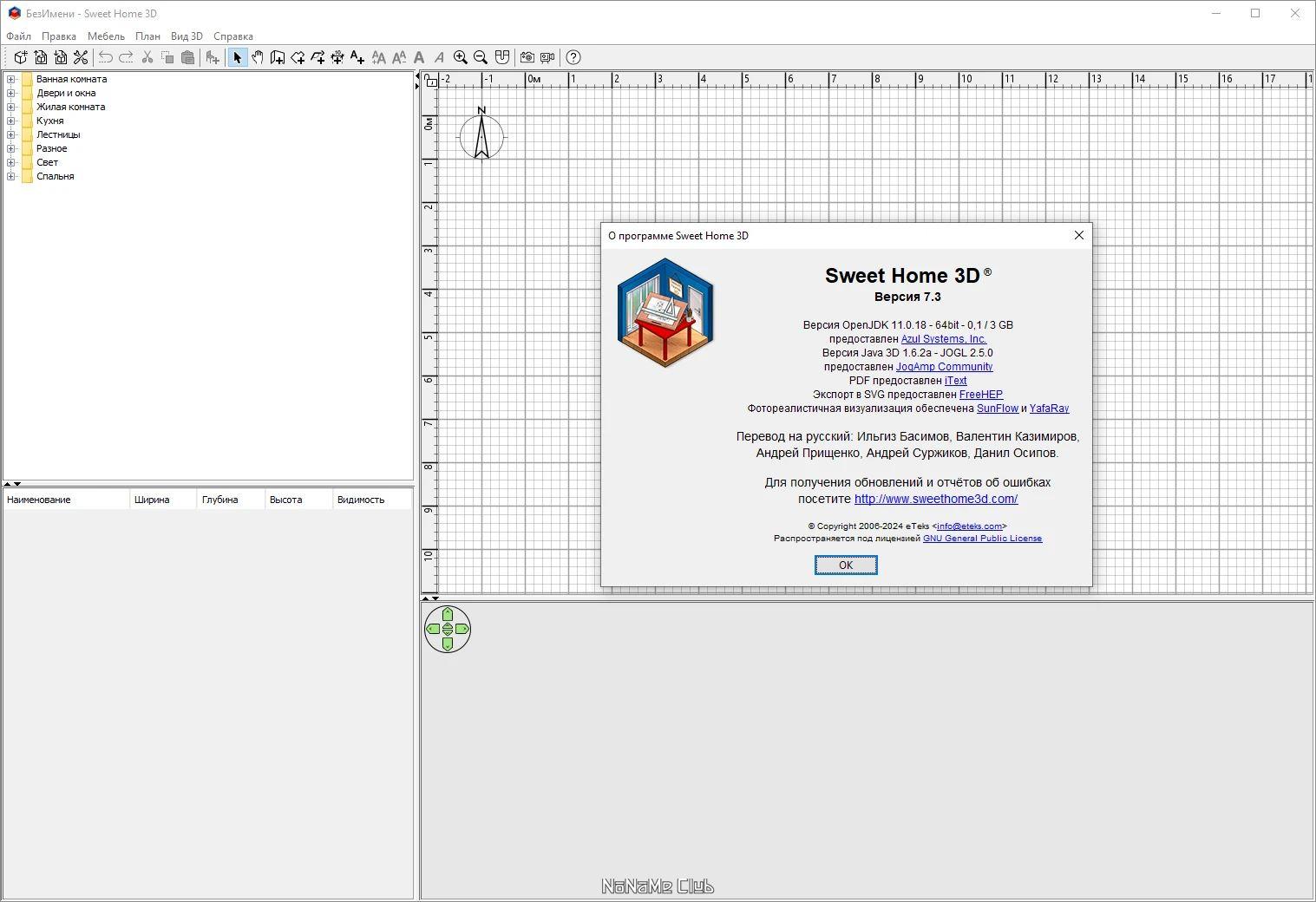Click the Create video camera icon
The image size is (1316, 902).
547,57
